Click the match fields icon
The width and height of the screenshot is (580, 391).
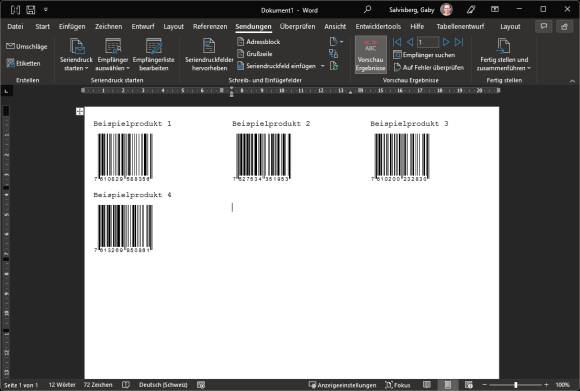(334, 54)
